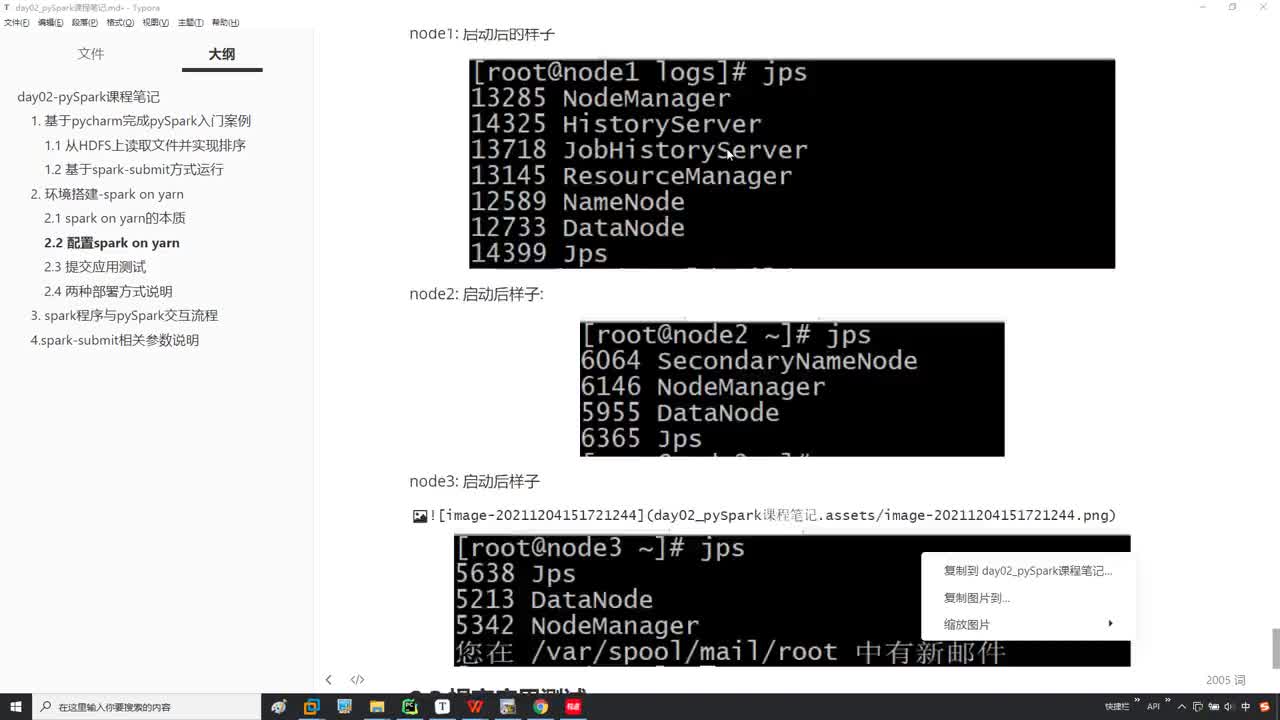Jump to 1.2 基于spark-submit方式运行
1280x720 pixels.
134,170
